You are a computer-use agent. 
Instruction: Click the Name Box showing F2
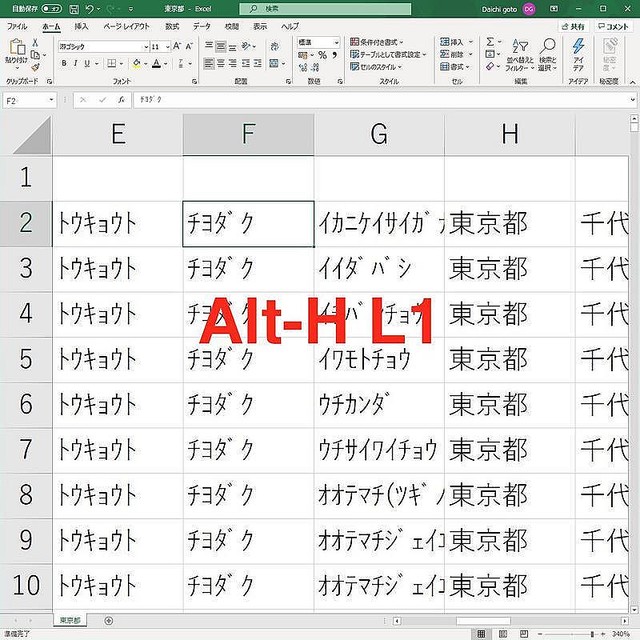click(x=29, y=100)
